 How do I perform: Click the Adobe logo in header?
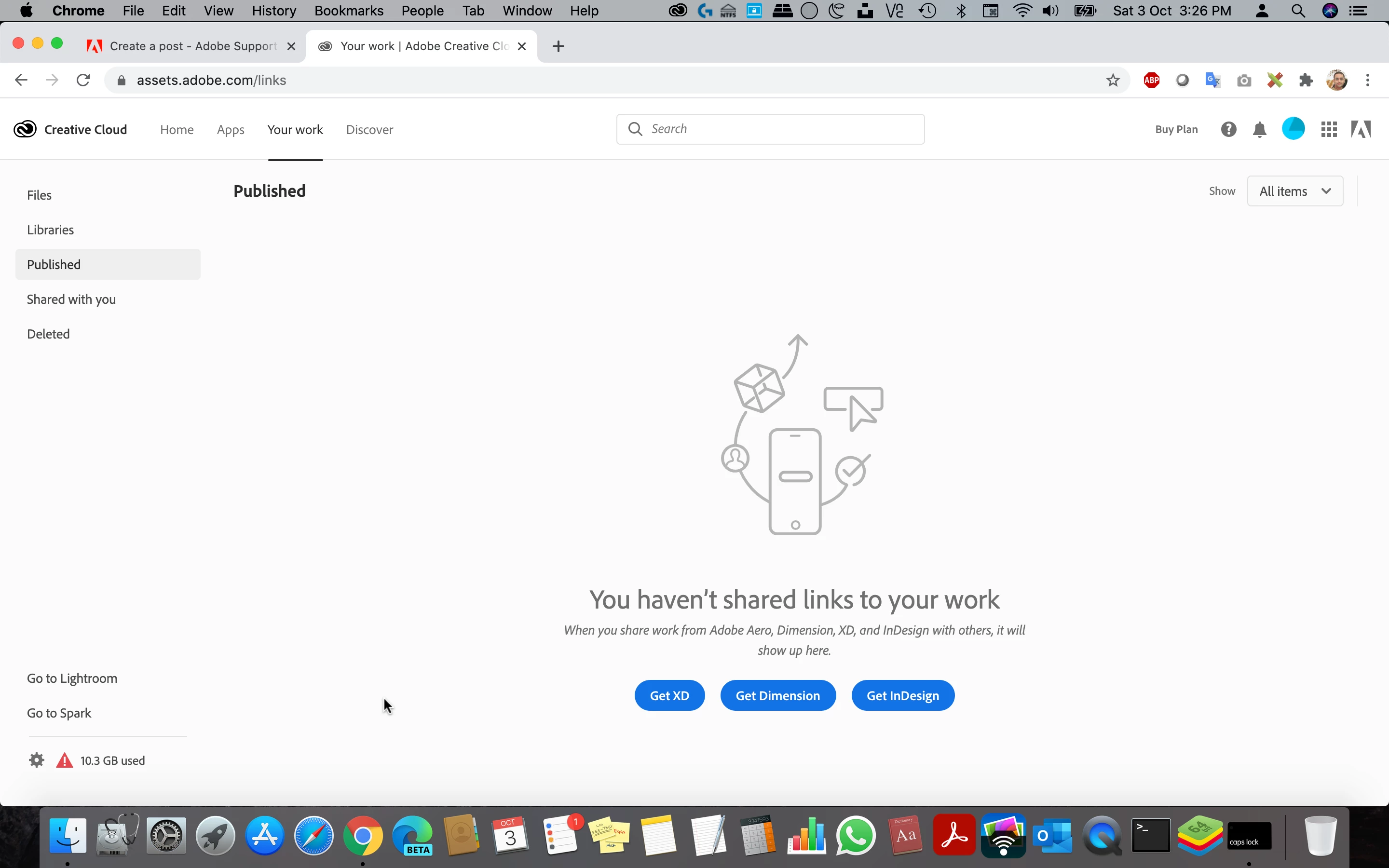point(1361,129)
